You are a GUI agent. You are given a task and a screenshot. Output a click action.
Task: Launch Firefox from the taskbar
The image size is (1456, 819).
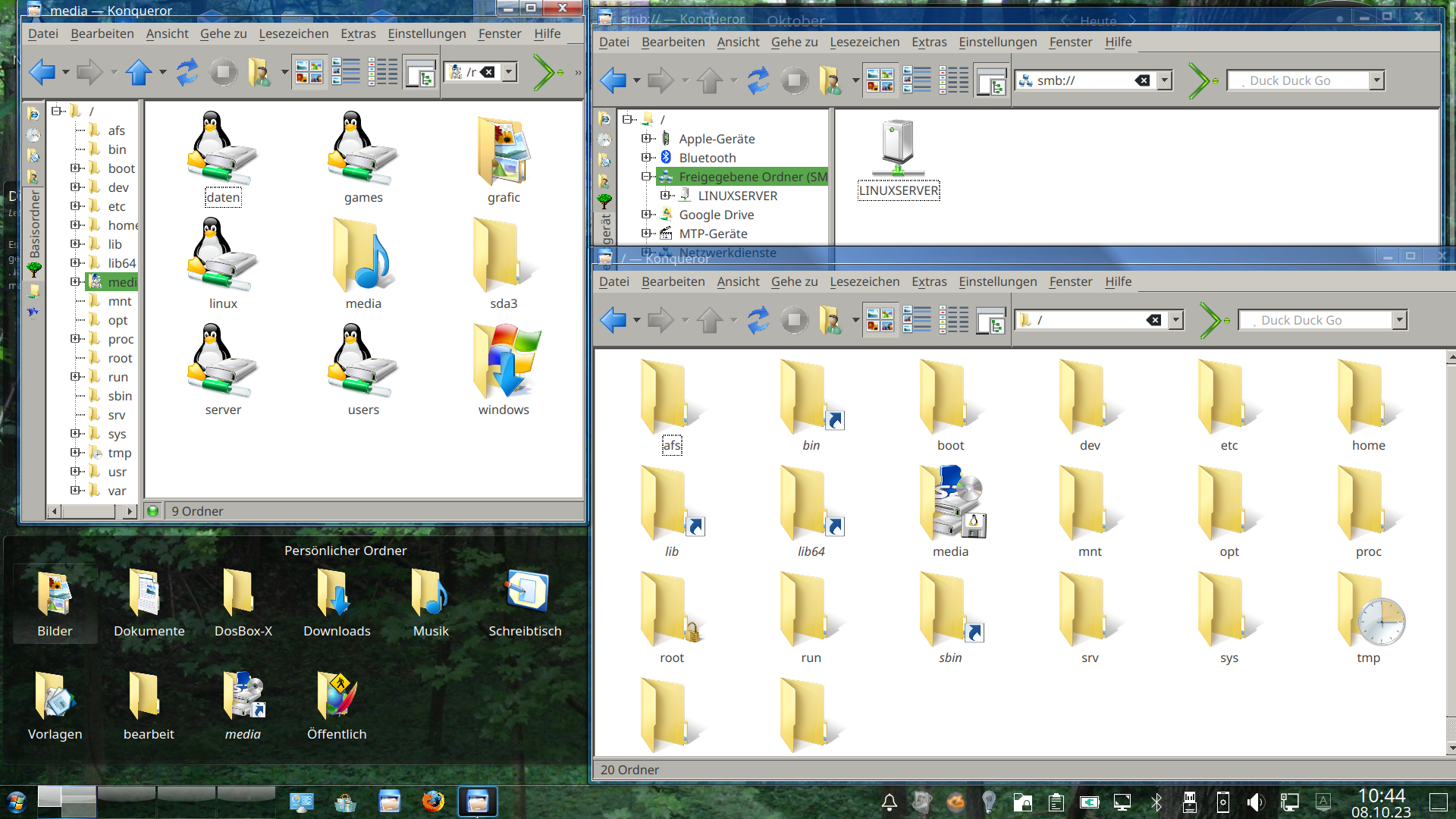[x=433, y=801]
